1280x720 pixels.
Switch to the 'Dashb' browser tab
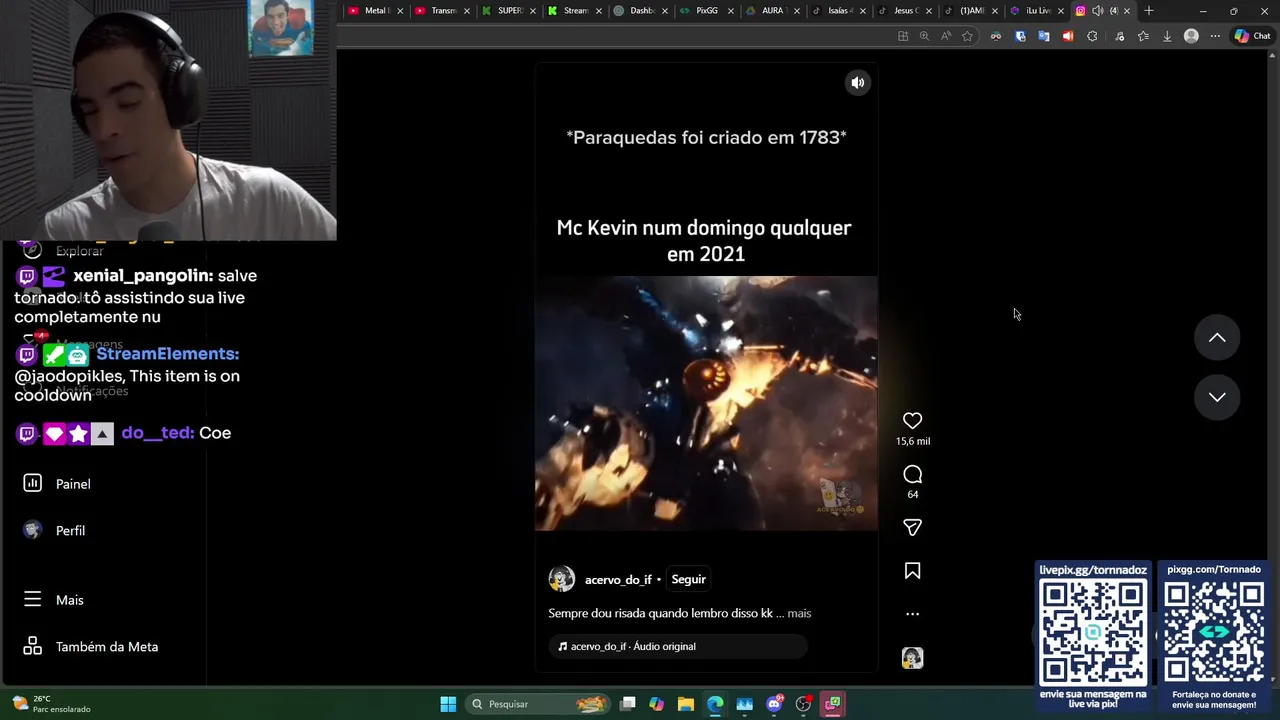click(x=640, y=11)
